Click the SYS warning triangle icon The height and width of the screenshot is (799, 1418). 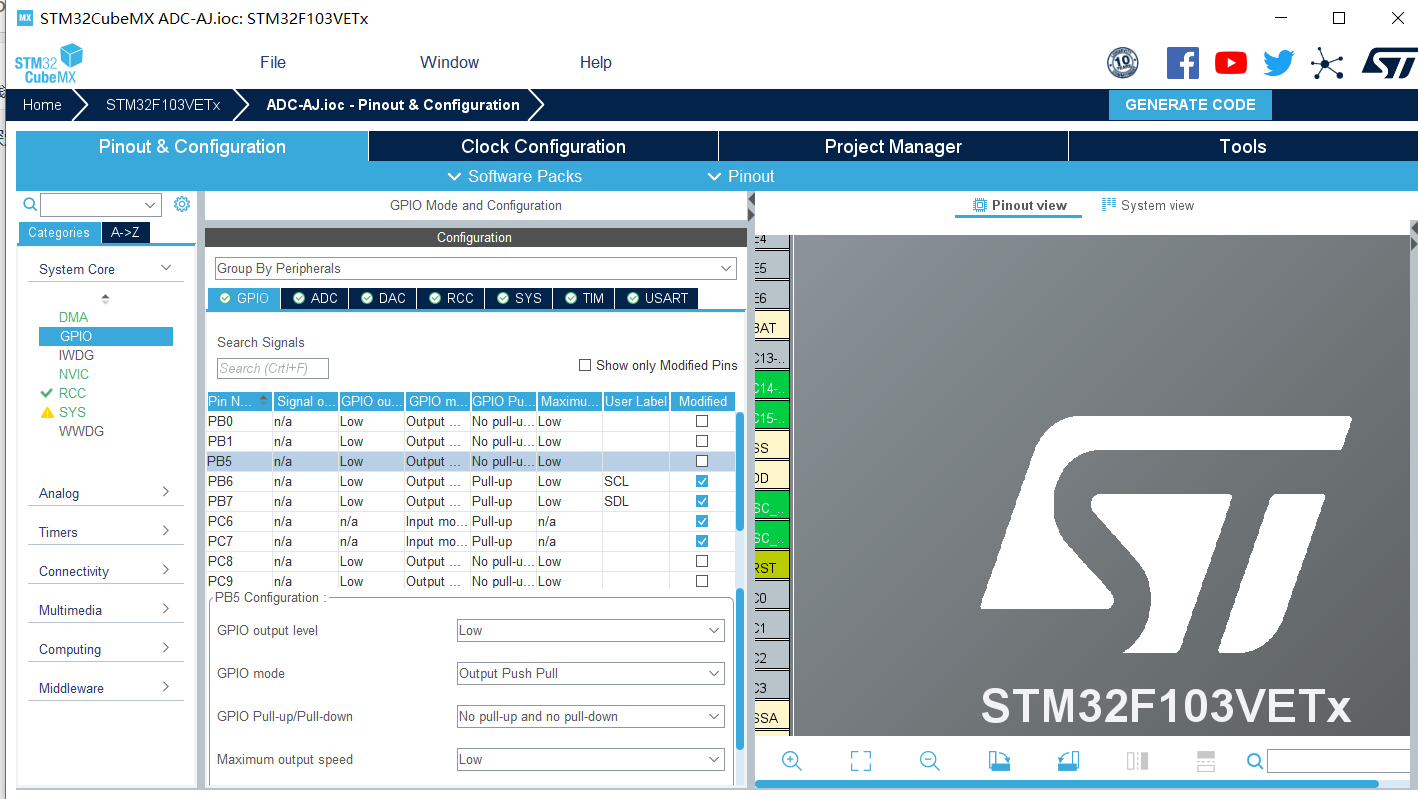[46, 412]
